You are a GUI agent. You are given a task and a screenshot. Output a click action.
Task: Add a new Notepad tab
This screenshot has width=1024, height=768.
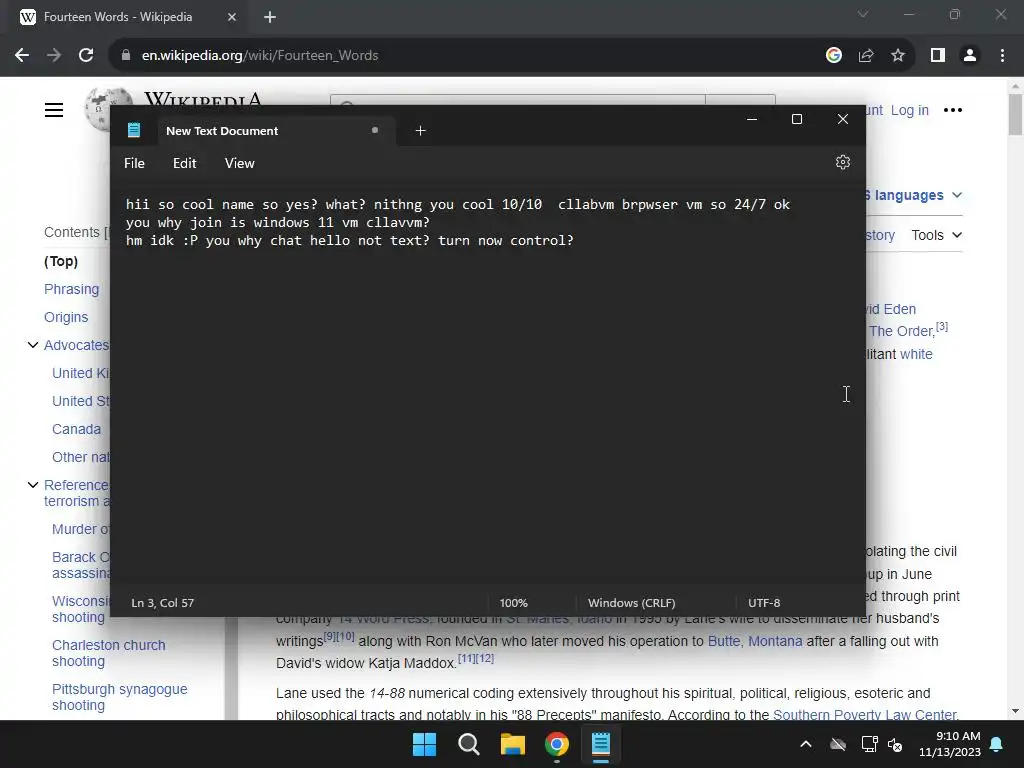(x=421, y=131)
